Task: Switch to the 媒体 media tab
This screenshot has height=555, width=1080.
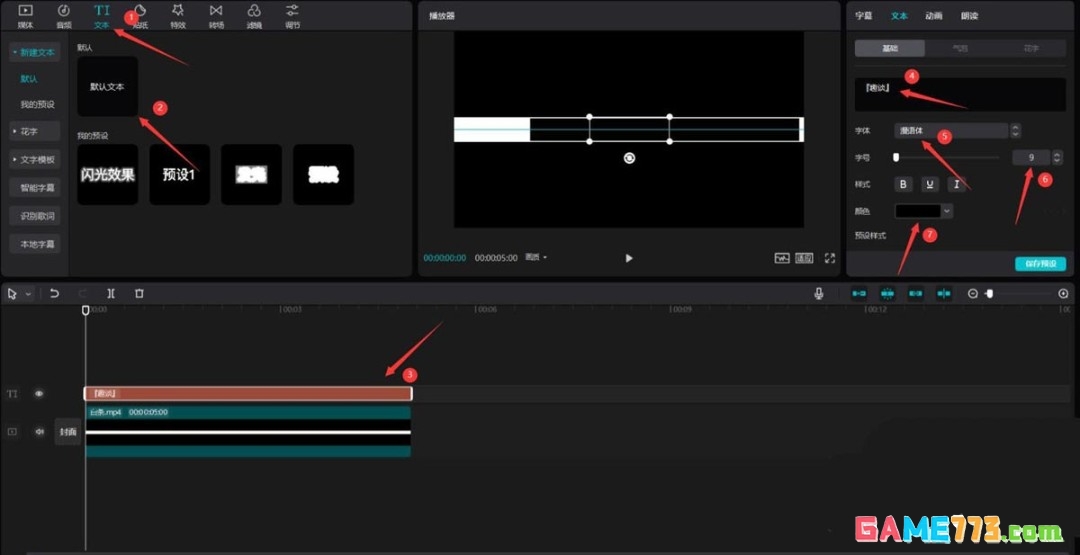Action: (x=25, y=15)
